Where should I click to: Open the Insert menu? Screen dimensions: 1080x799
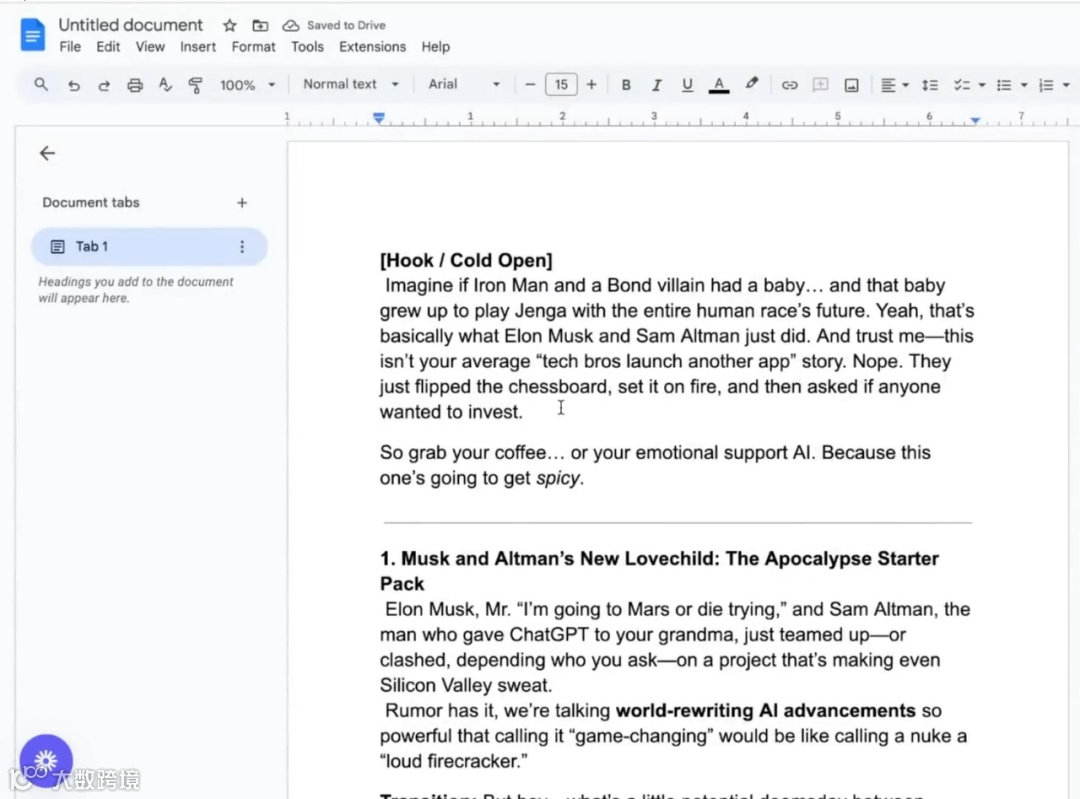(x=198, y=47)
